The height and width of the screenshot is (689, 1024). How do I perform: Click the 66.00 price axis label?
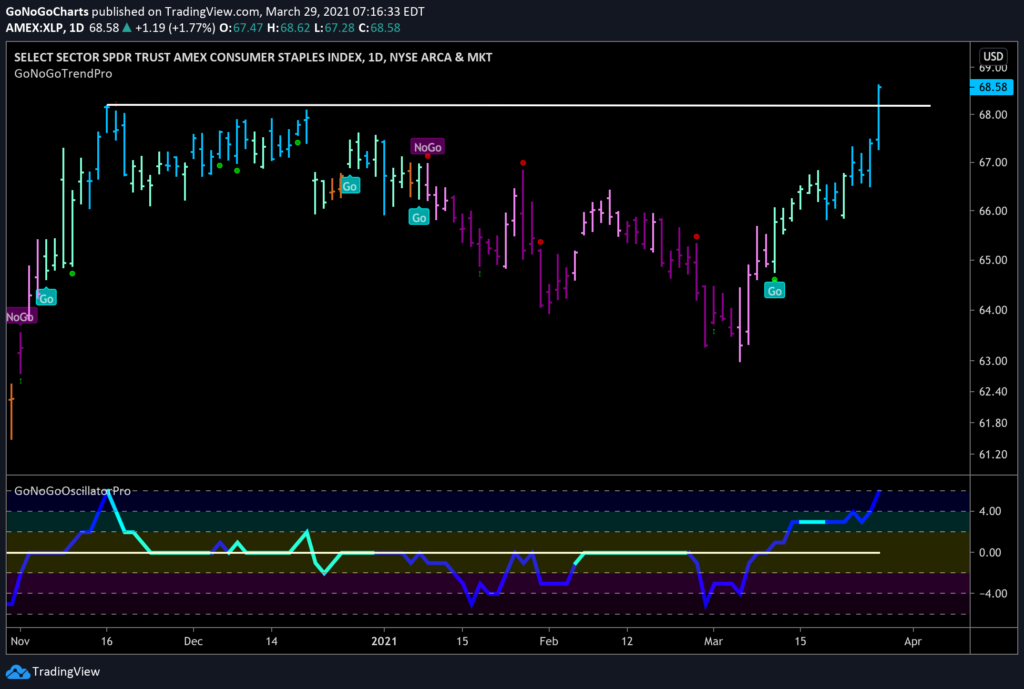[993, 212]
